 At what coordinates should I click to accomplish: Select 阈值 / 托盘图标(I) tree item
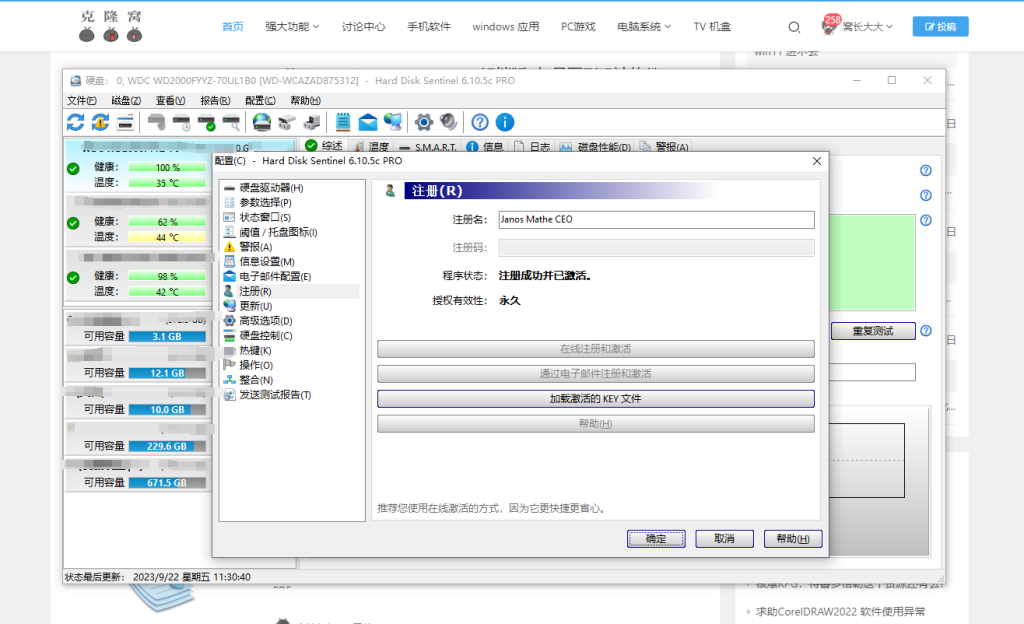pyautogui.click(x=277, y=232)
